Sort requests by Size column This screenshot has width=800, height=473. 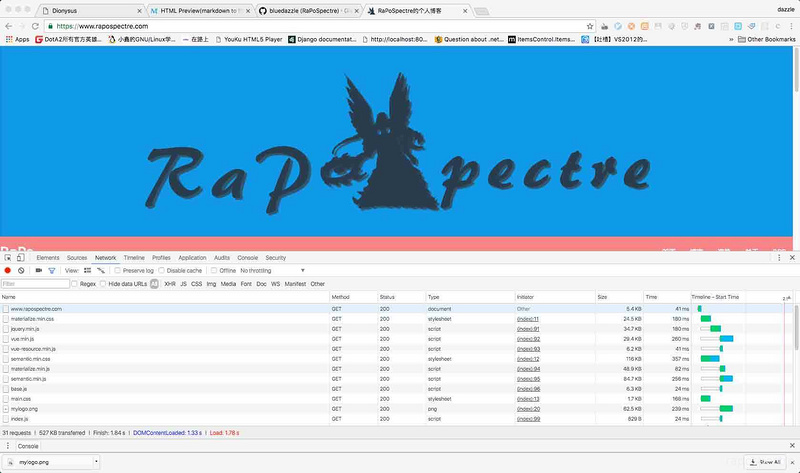tap(618, 297)
